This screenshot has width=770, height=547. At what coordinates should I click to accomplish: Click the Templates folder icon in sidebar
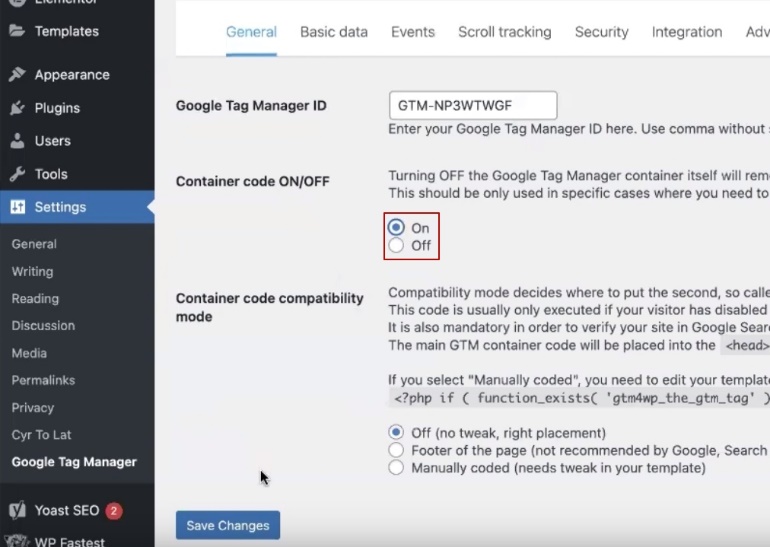(x=17, y=31)
